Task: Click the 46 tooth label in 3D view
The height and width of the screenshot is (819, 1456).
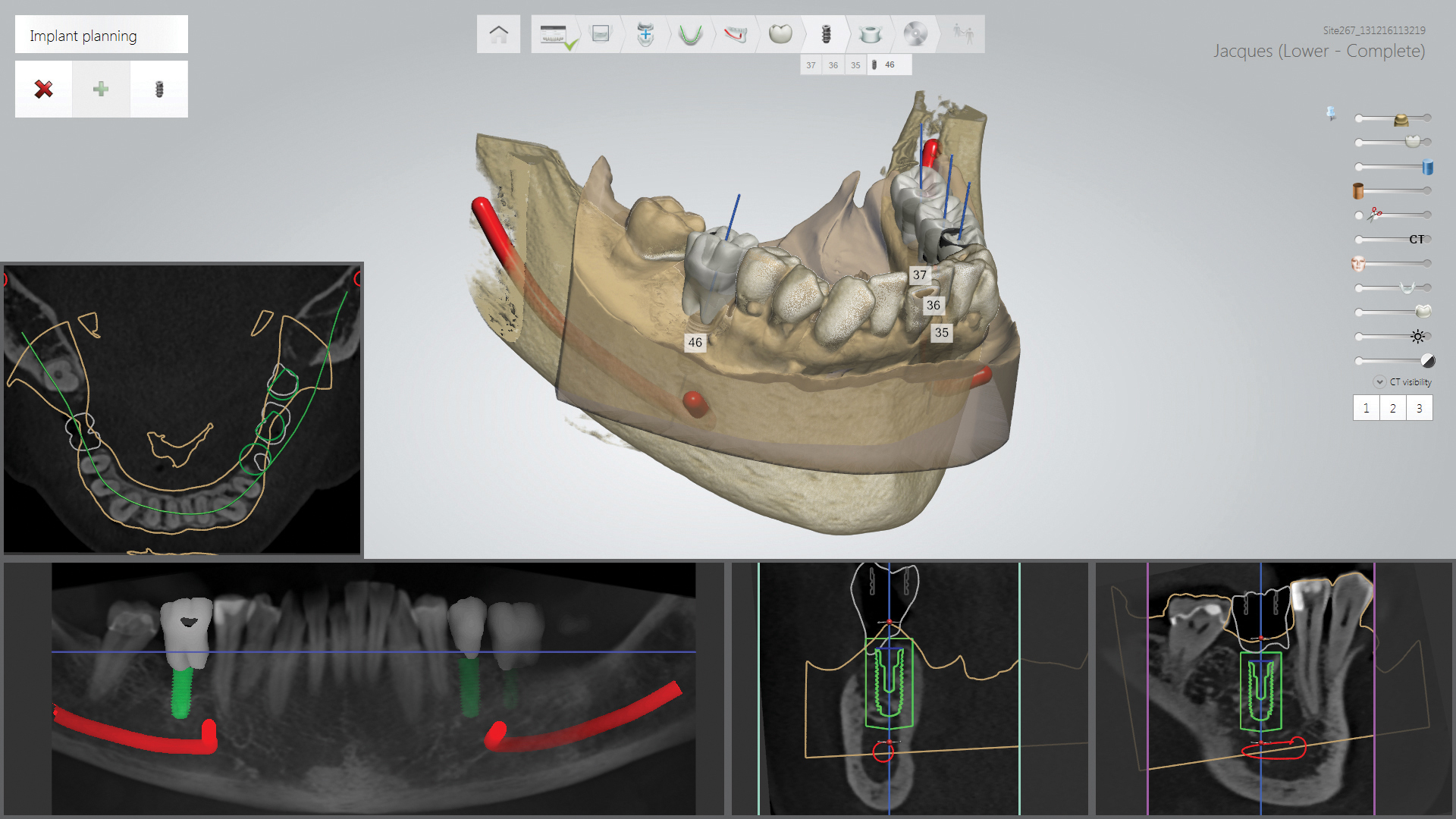Action: 695,342
